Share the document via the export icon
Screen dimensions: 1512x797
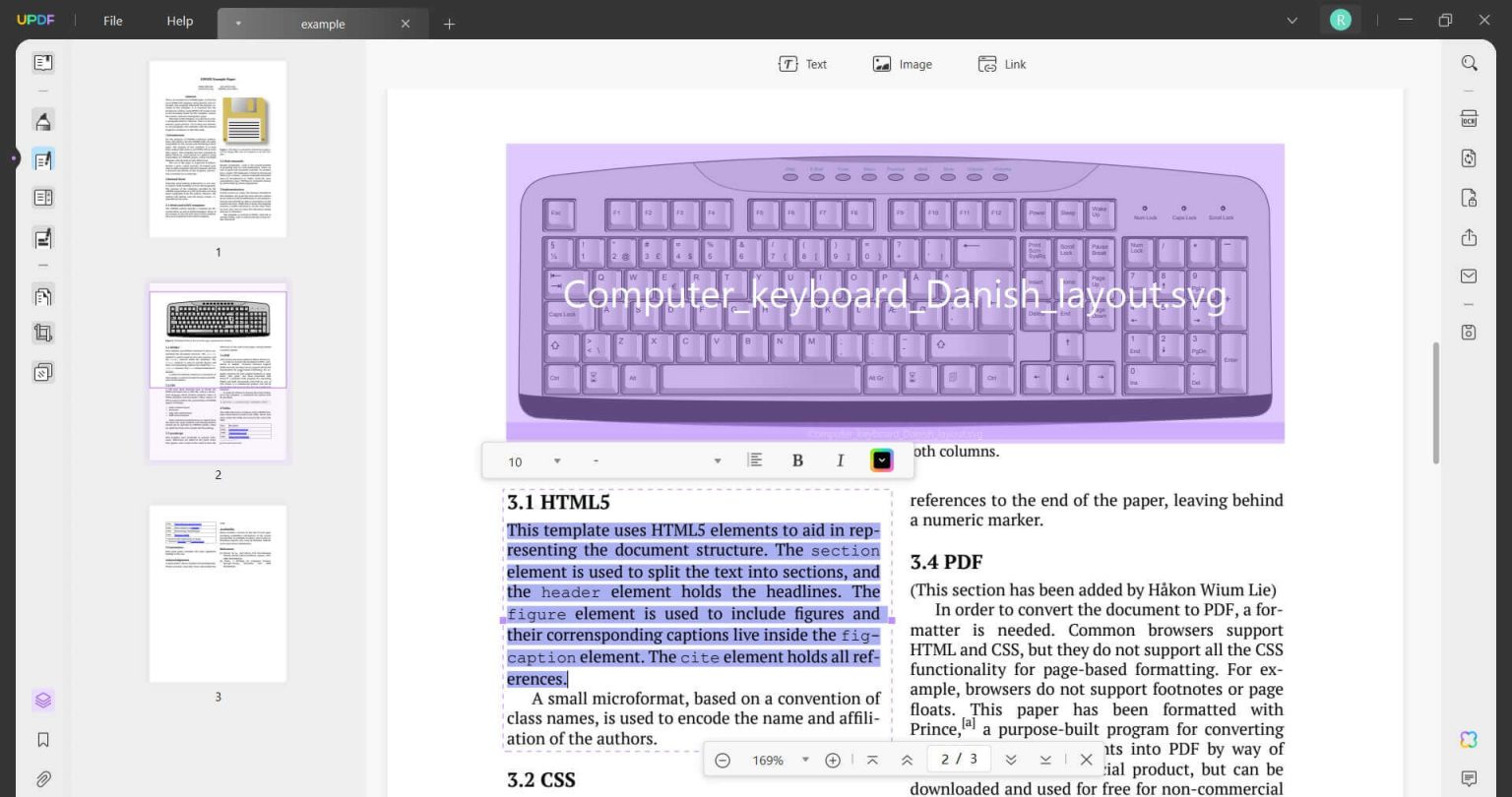tap(1468, 237)
